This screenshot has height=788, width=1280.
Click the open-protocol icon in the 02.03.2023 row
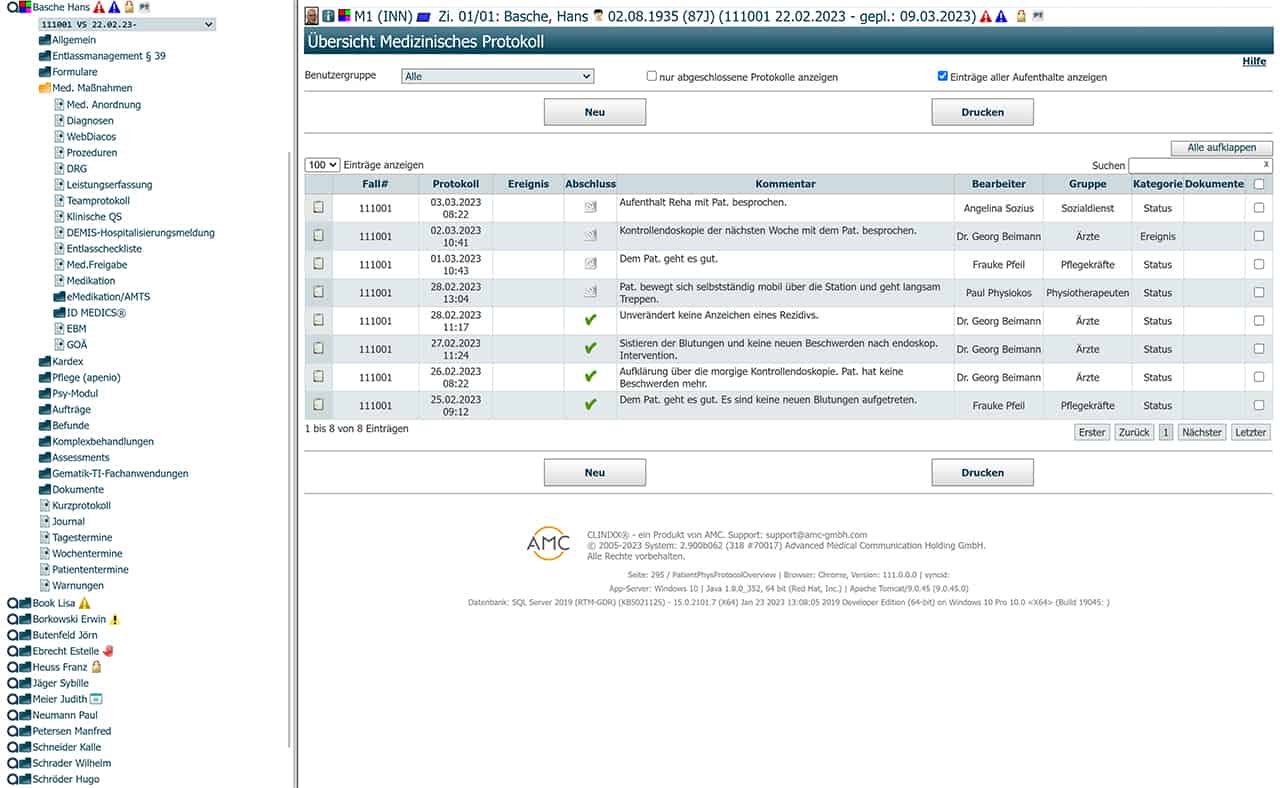point(590,236)
